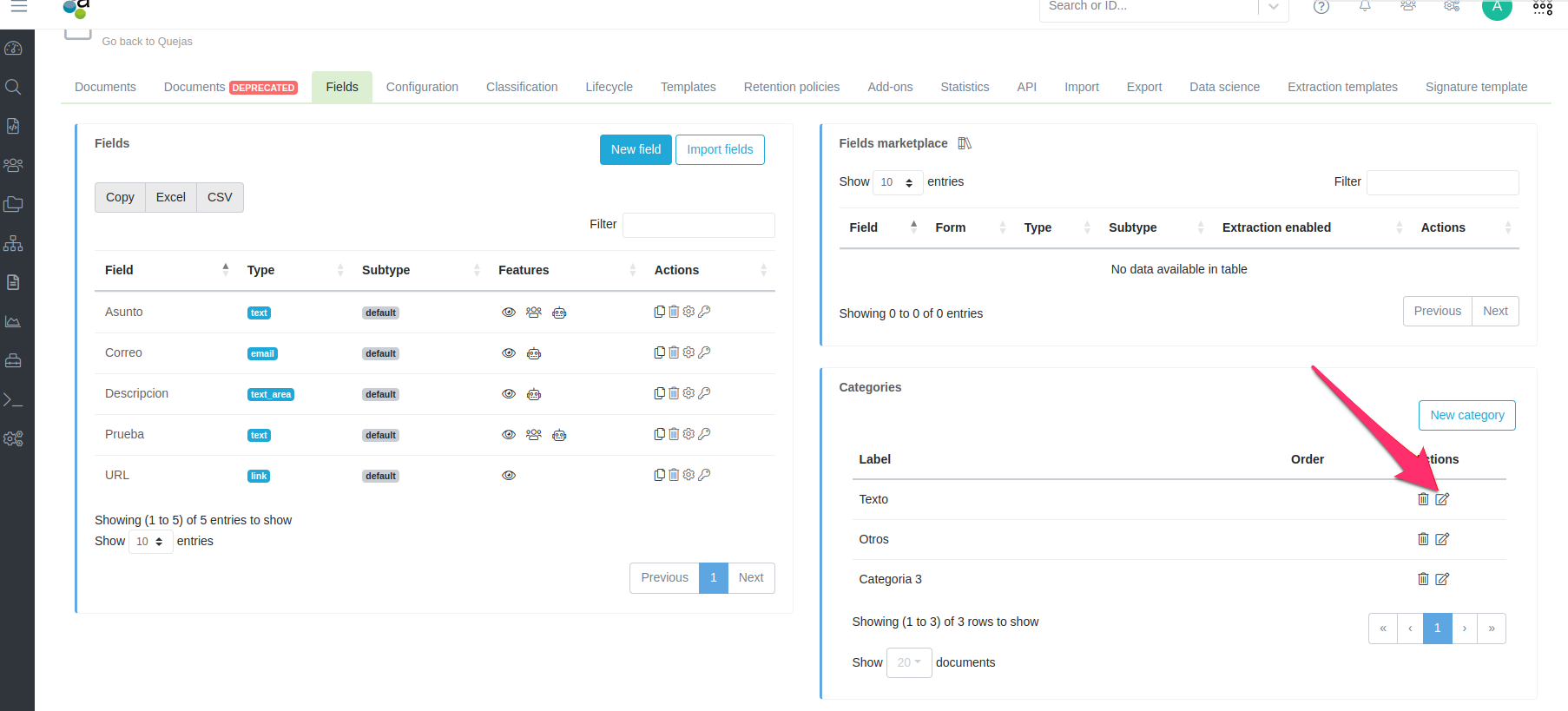Screen dimensions: 1568x711
Task: Click the key icon for Prueba field
Action: tap(704, 434)
